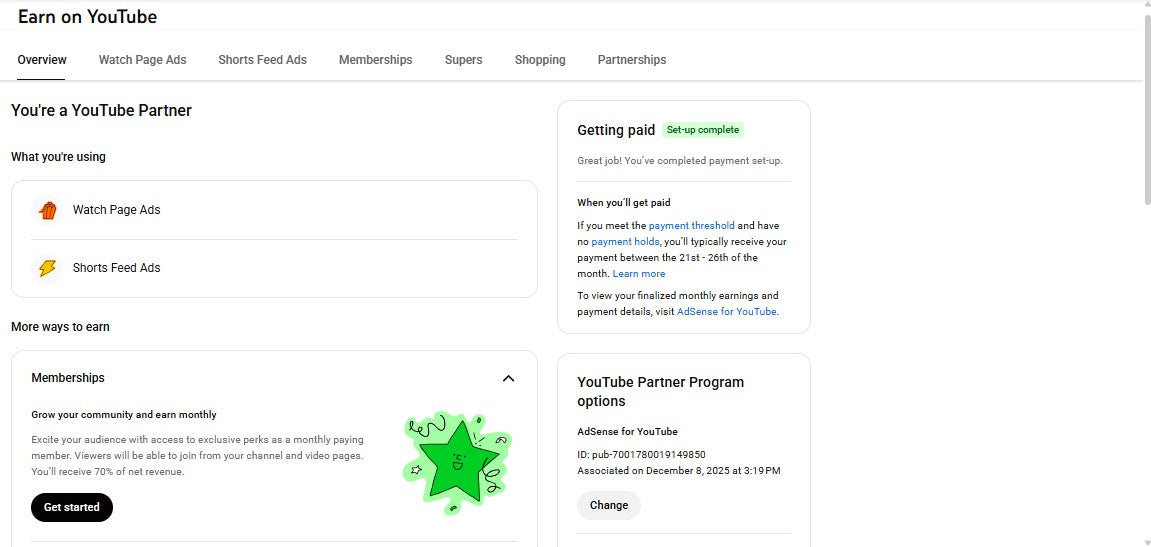1151x547 pixels.
Task: Open the payment threshold link
Action: pos(691,225)
